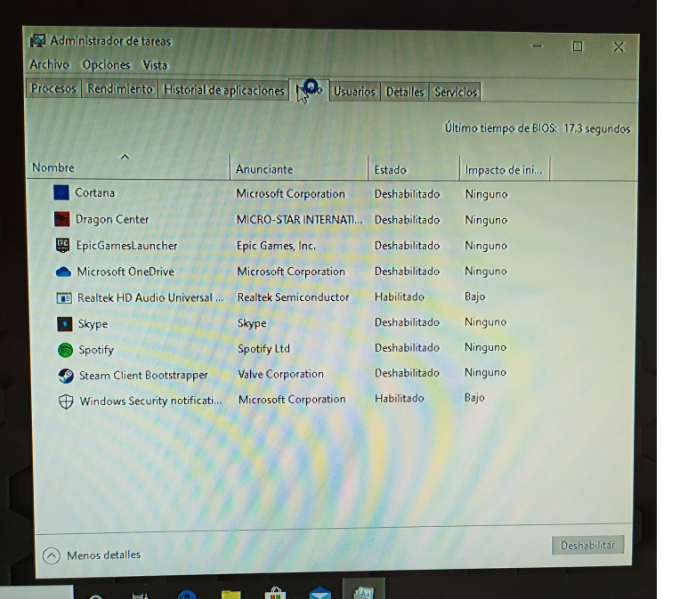674x599 pixels.
Task: Click the Skype app icon
Action: tap(64, 324)
